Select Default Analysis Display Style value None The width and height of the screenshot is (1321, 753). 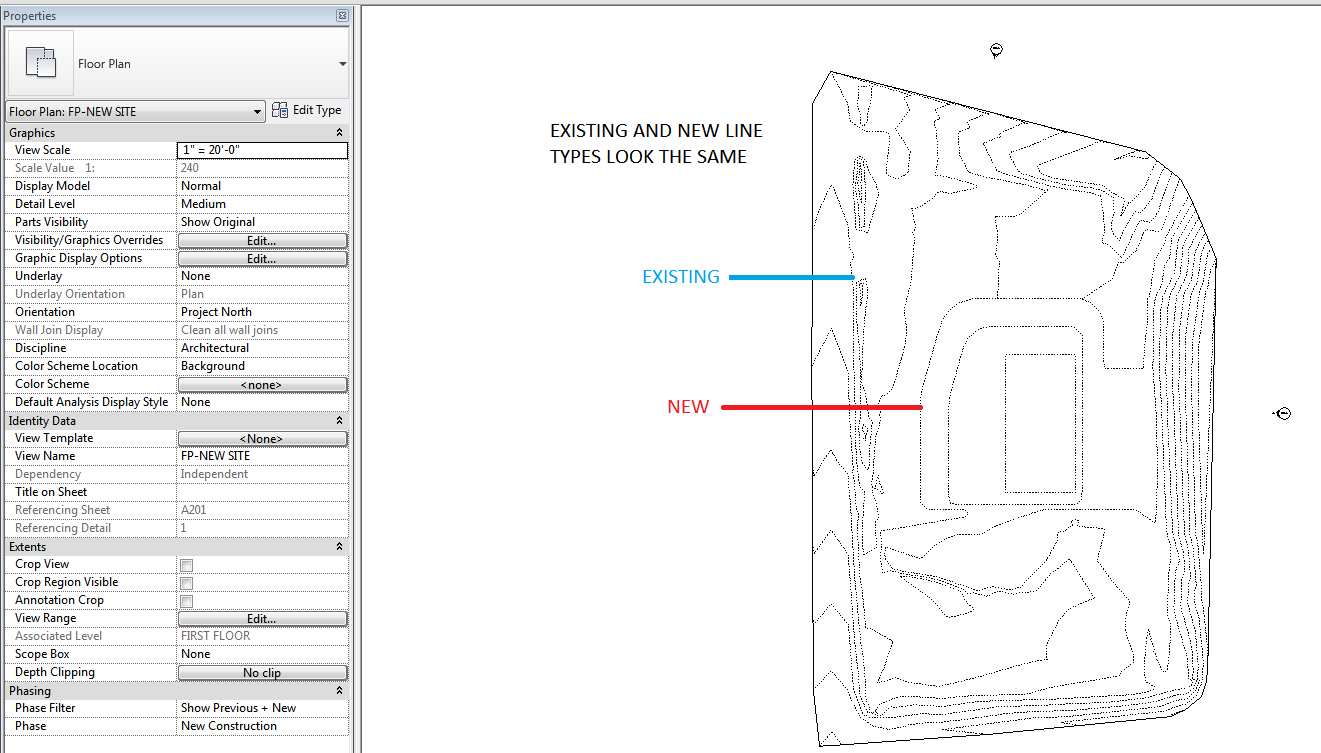(262, 402)
